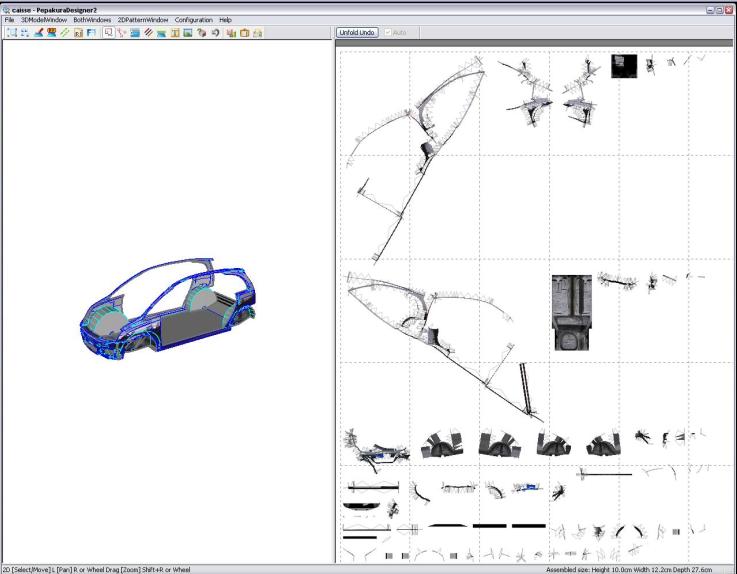The image size is (737, 574).
Task: Click the yellow open-box toolbar icon
Action: [244, 32]
